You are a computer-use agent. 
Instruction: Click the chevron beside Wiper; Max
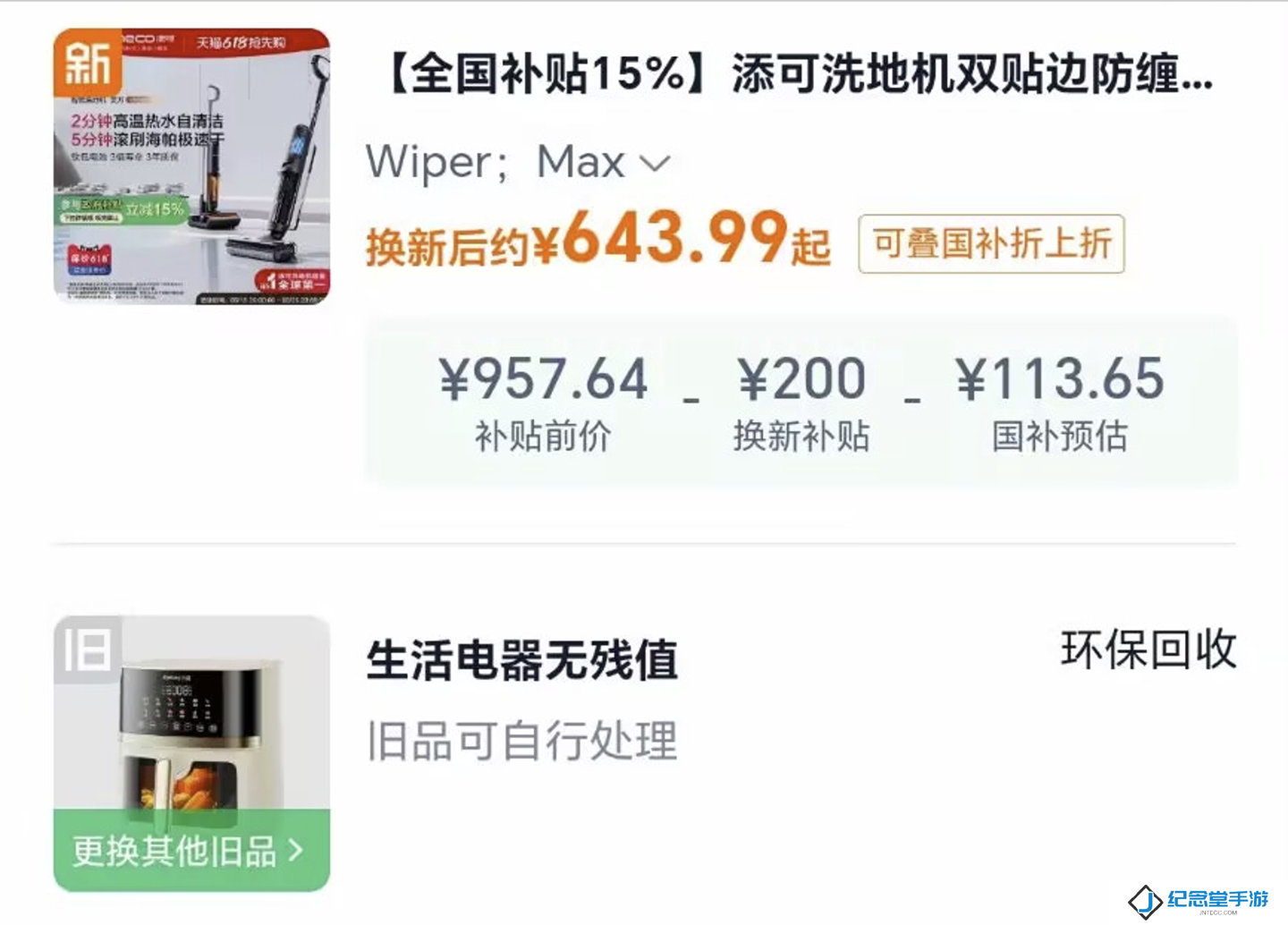pos(655,164)
